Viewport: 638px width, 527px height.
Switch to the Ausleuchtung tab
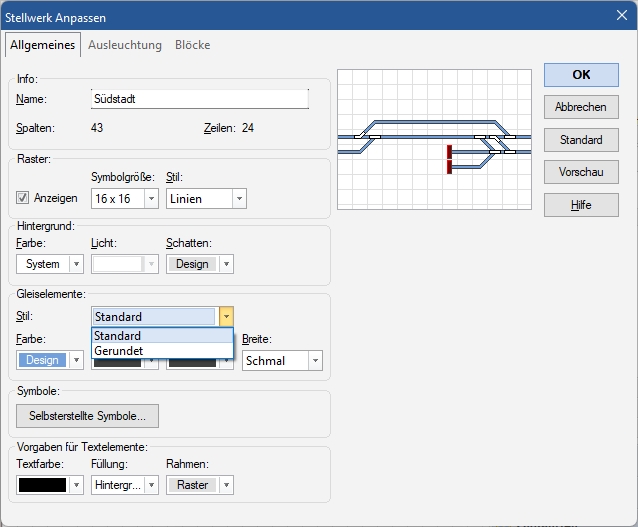[124, 45]
